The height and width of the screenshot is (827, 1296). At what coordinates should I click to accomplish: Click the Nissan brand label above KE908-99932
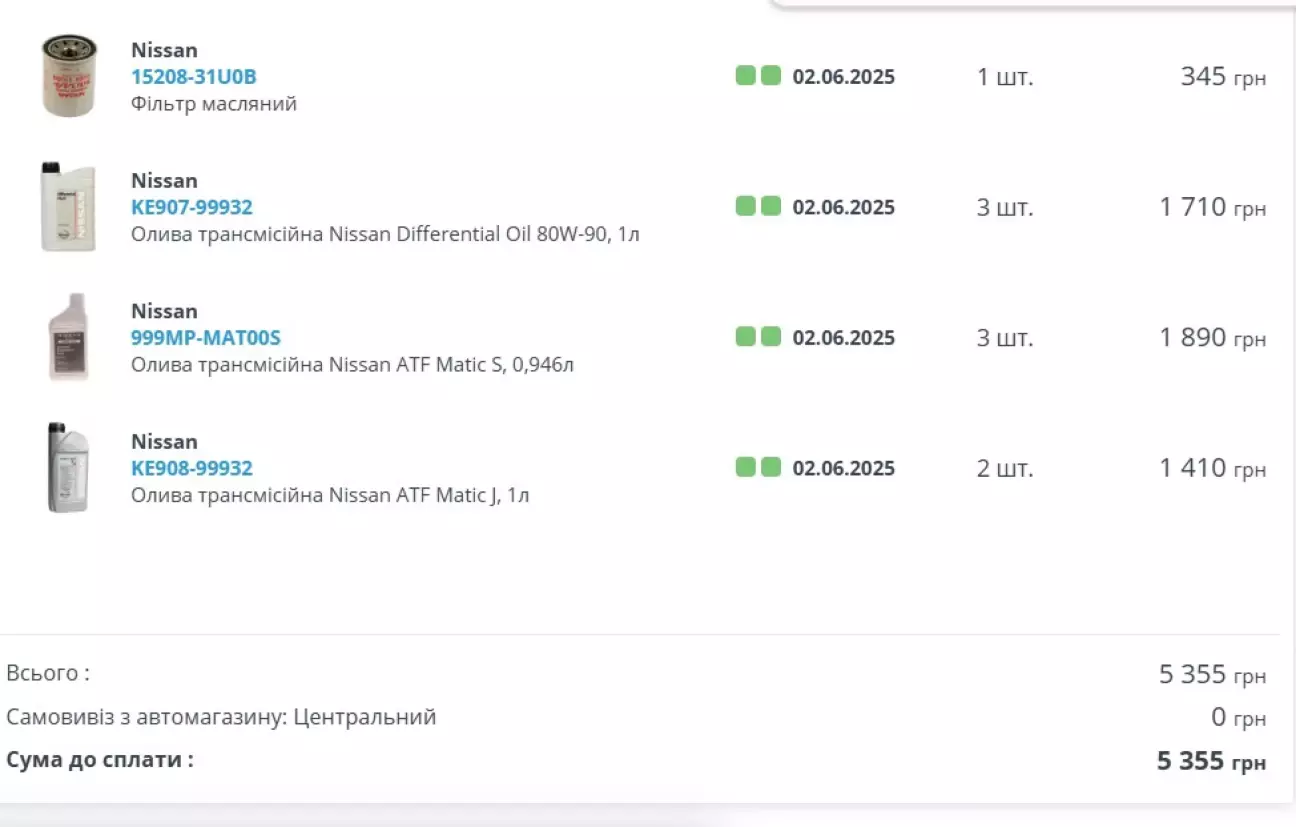point(164,442)
